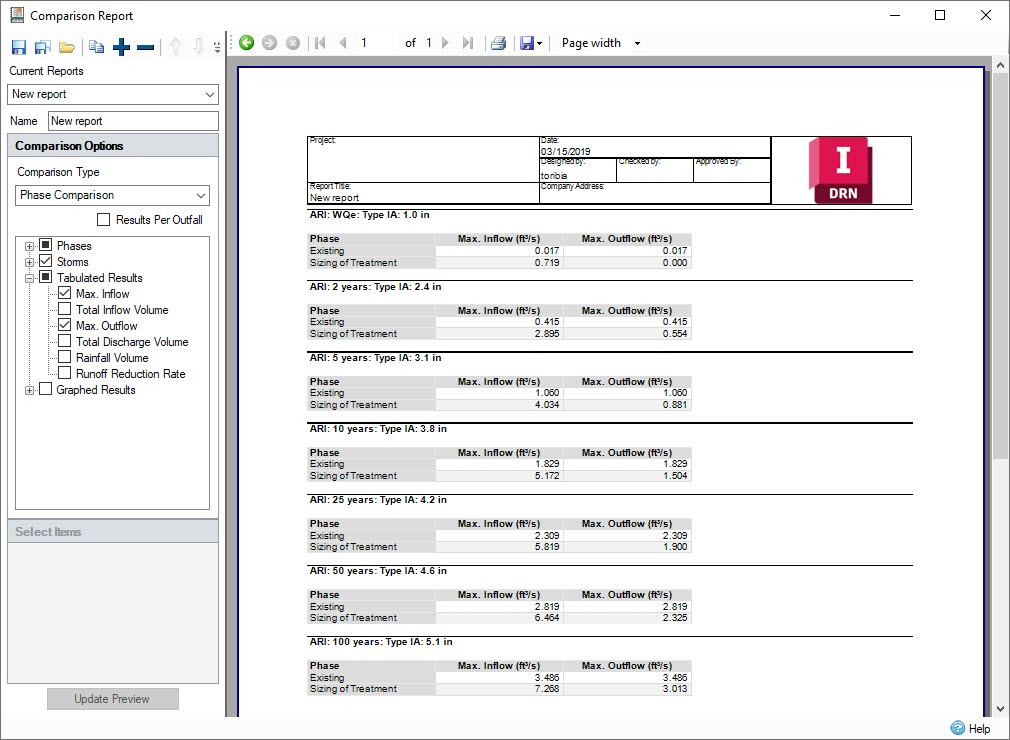Click the Update Preview button
Screen dimensions: 1010x740
(x=113, y=699)
